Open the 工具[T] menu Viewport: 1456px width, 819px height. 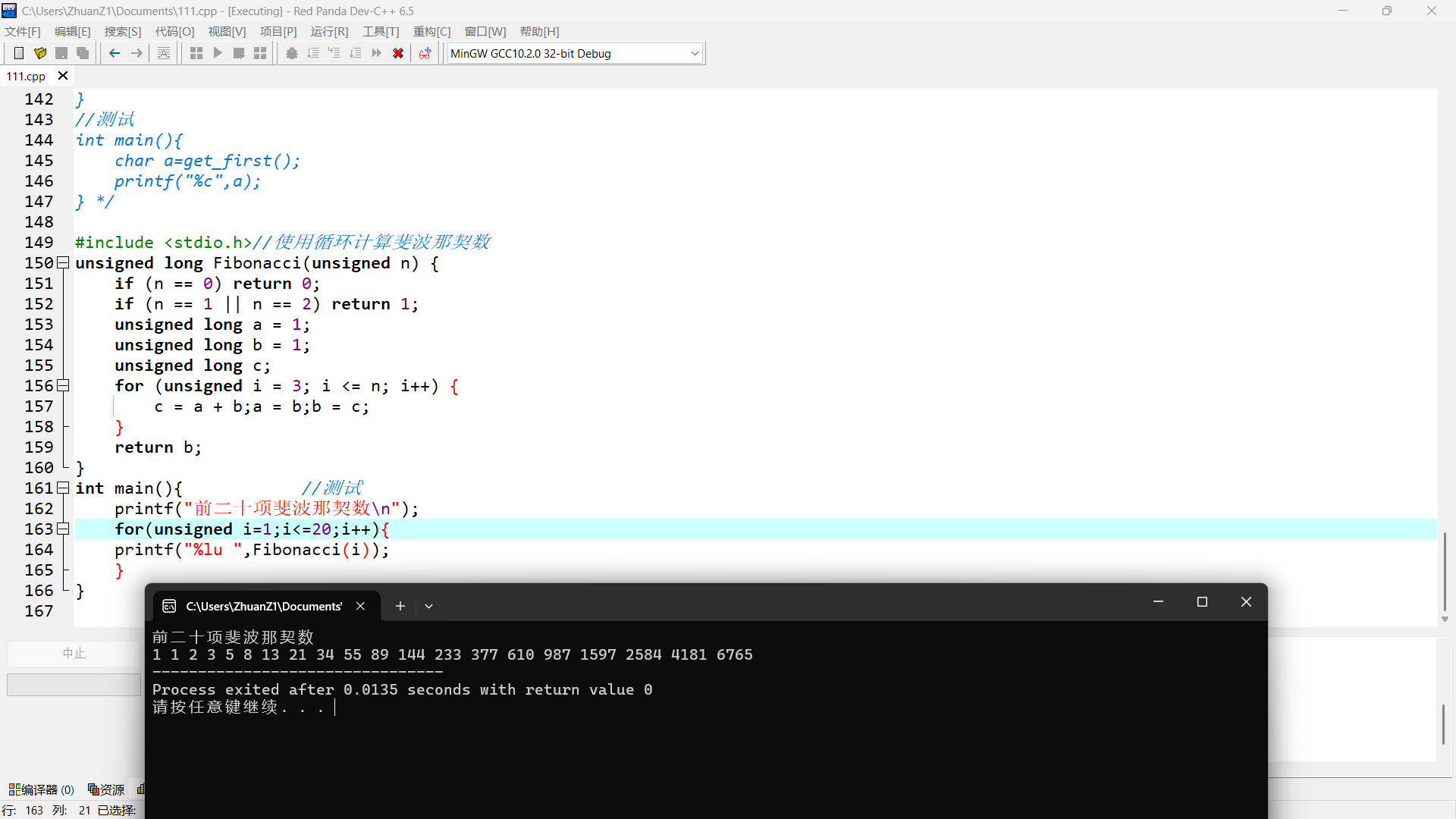(x=380, y=31)
